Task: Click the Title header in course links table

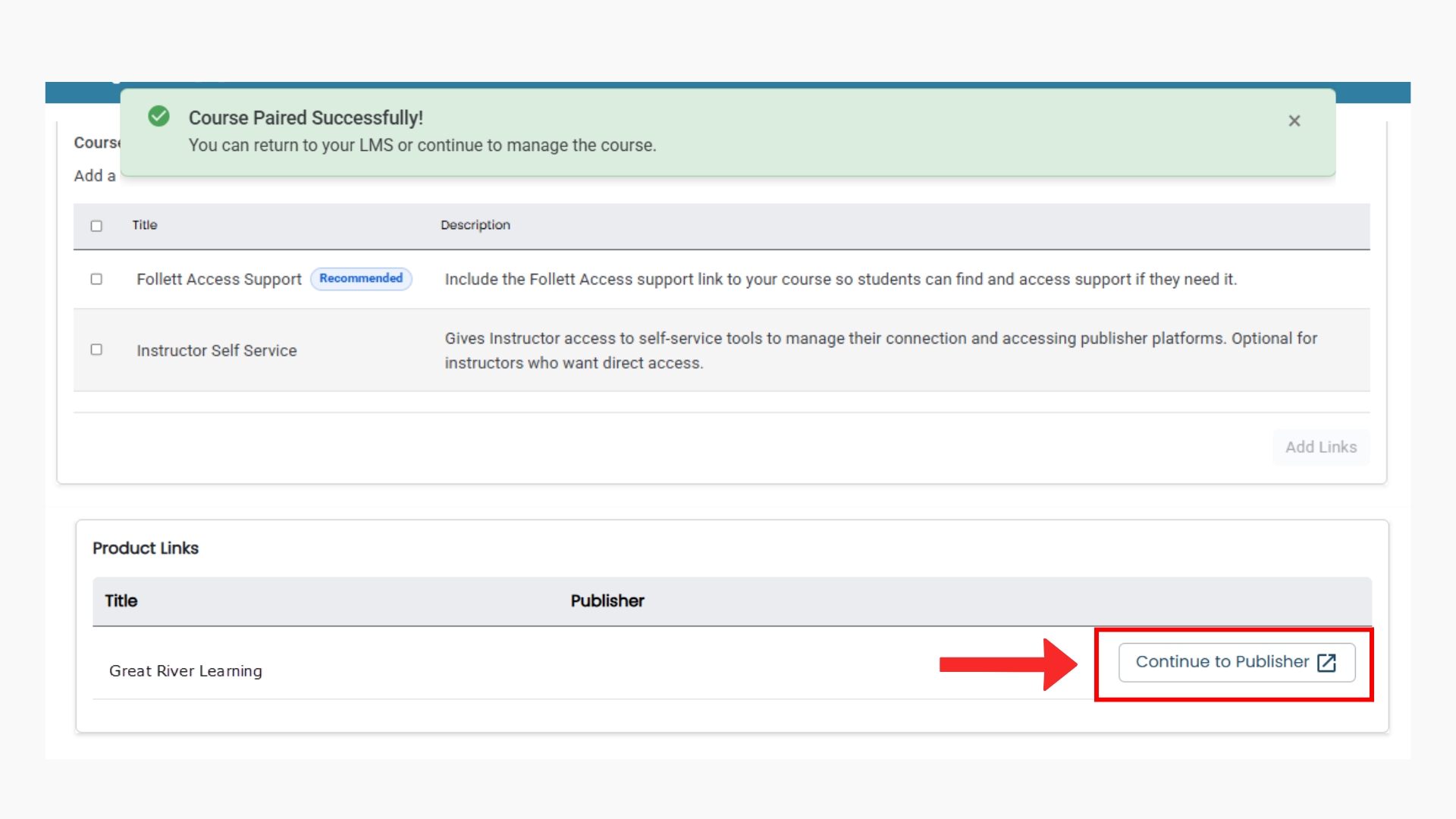Action: pyautogui.click(x=145, y=225)
